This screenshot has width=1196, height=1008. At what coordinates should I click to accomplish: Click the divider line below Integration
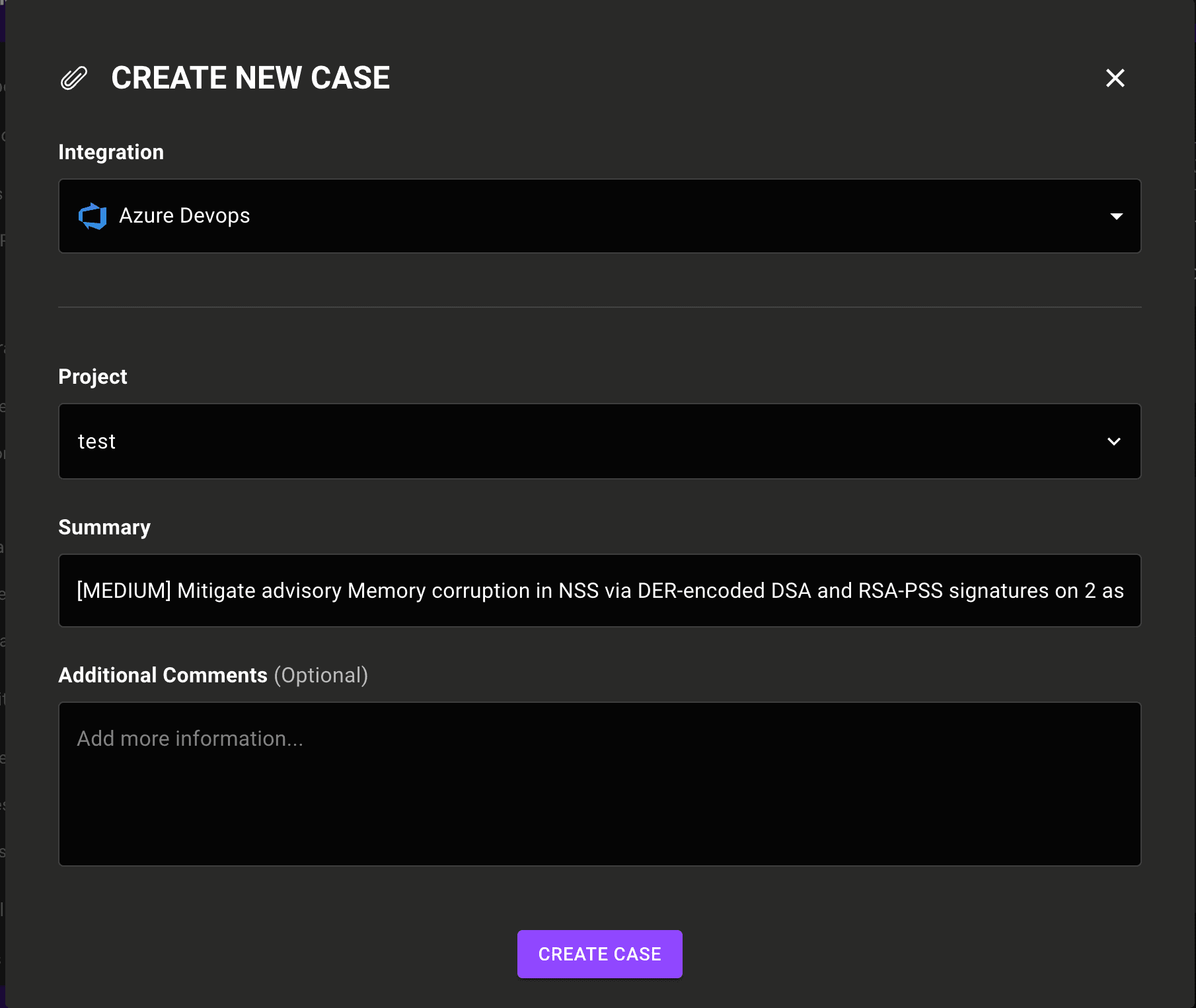tap(599, 307)
